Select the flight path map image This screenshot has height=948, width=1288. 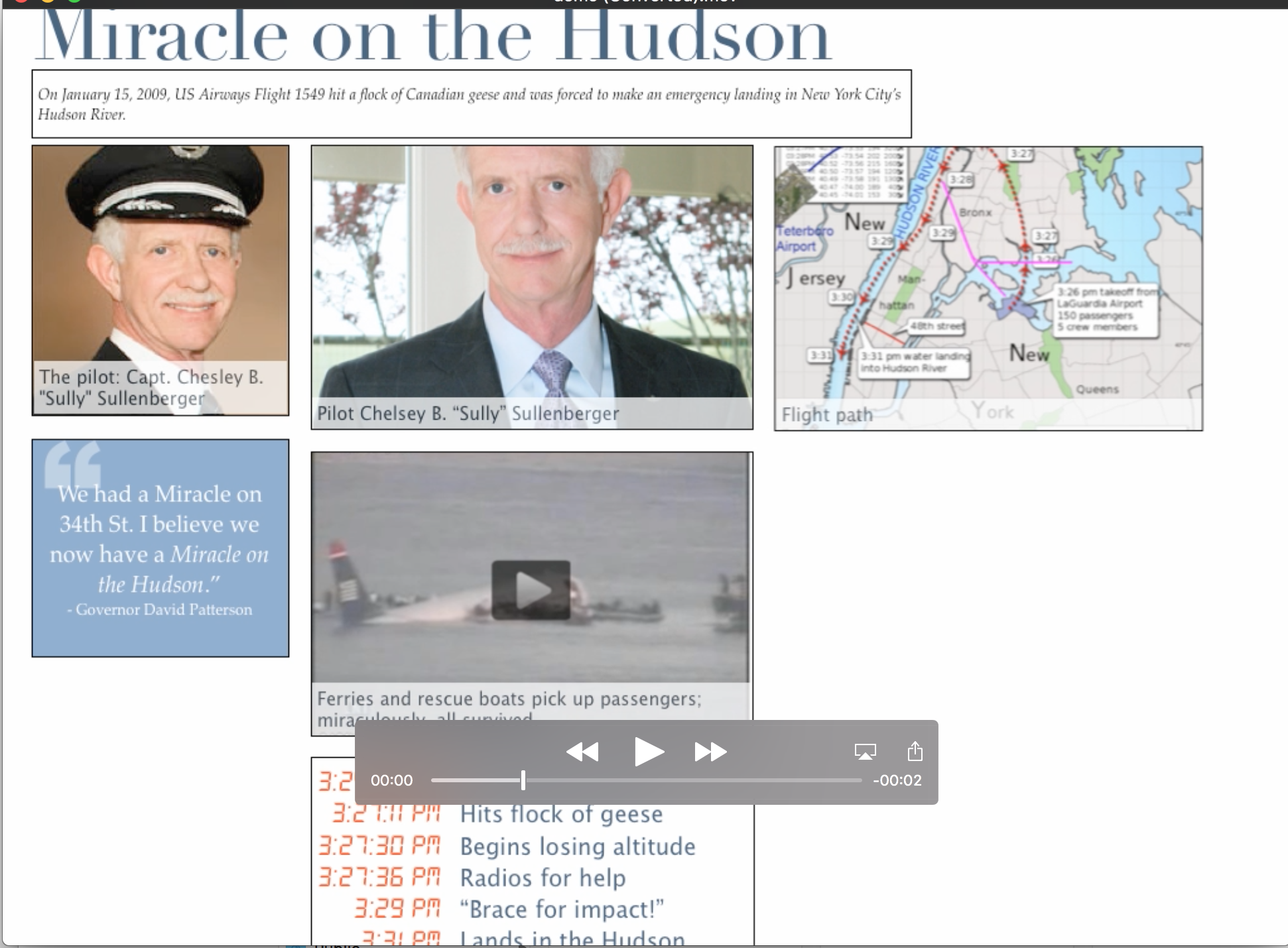click(988, 288)
